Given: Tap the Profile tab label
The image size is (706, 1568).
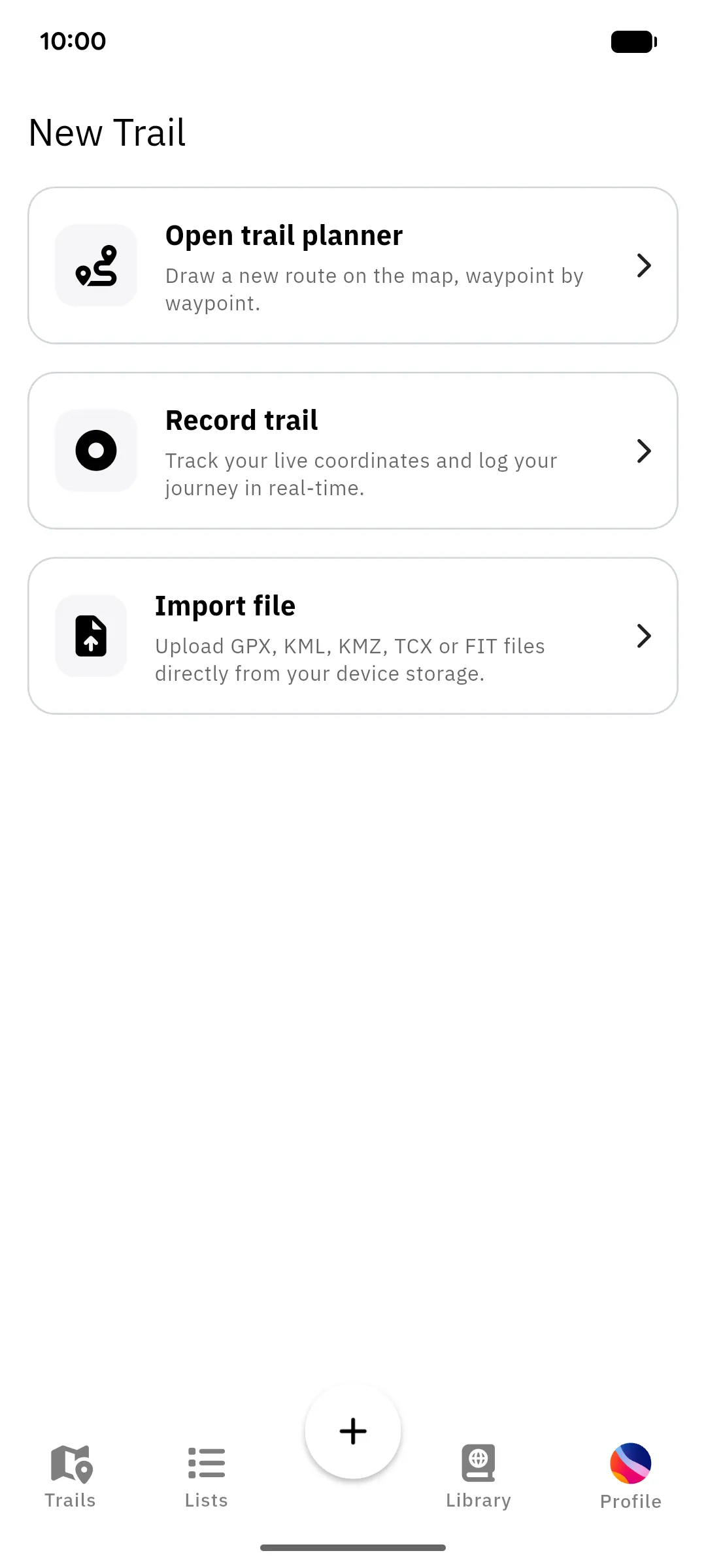Looking at the screenshot, I should pyautogui.click(x=631, y=1501).
